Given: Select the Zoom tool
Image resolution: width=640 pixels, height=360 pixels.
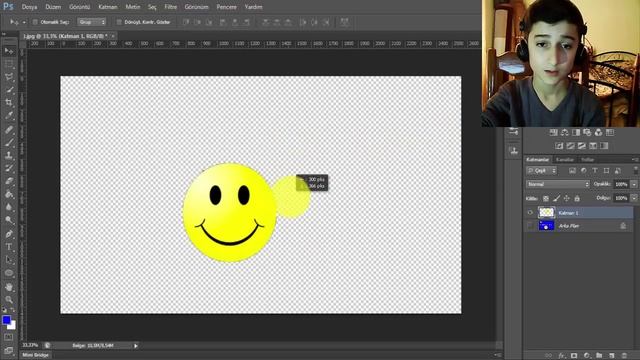Looking at the screenshot, I should tap(9, 300).
